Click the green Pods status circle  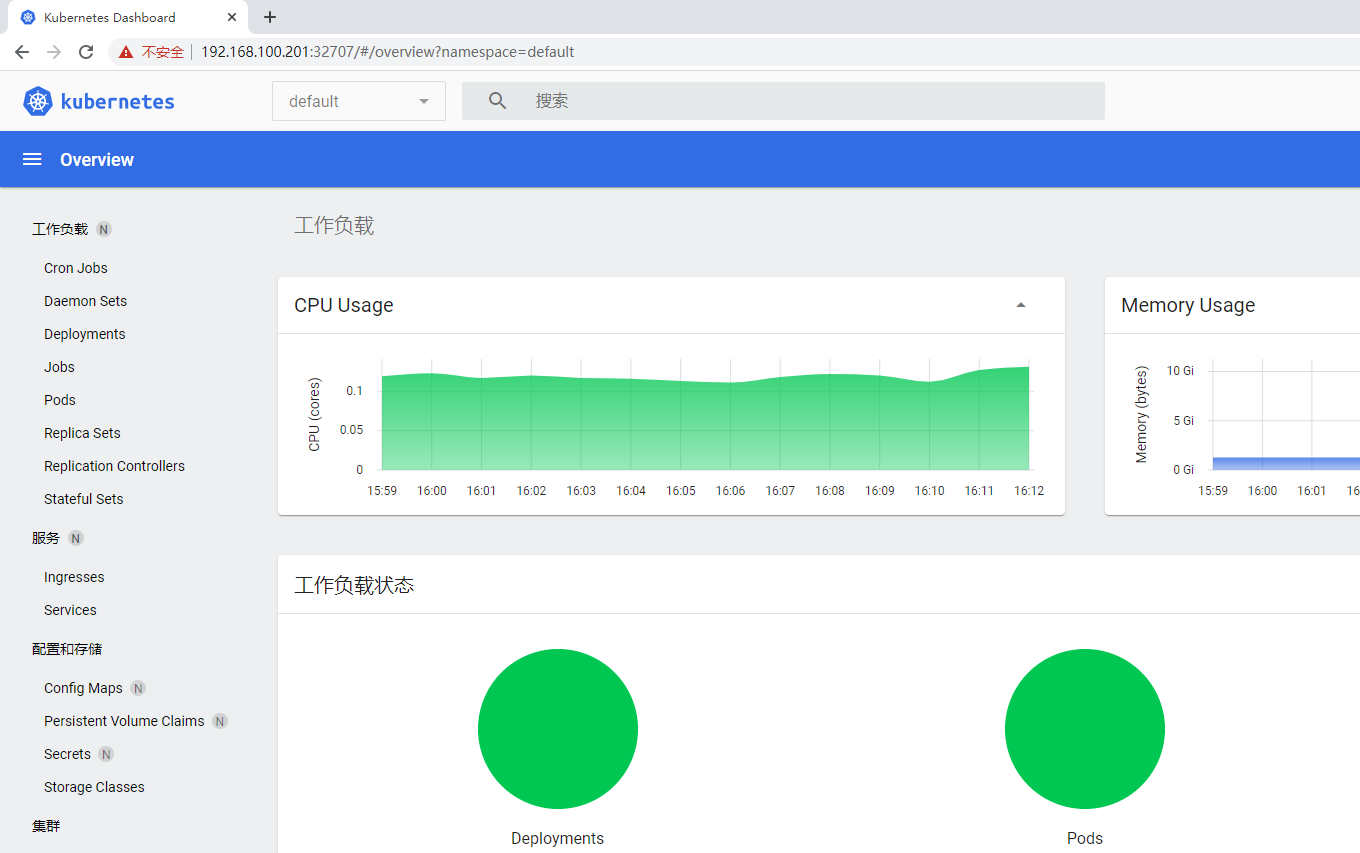click(x=1085, y=729)
